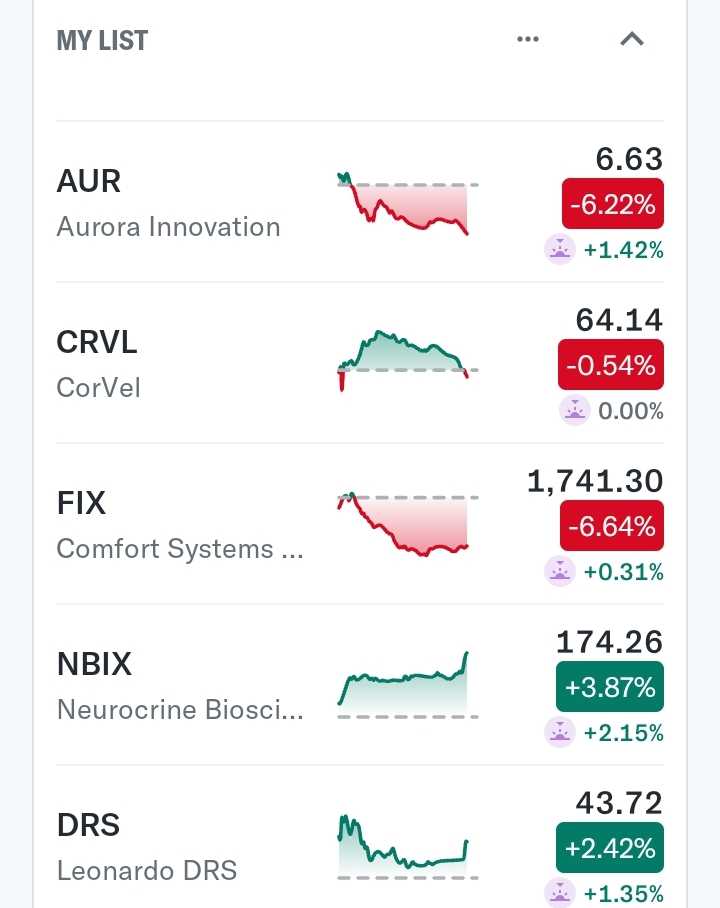Open the AUR intraday sparkline chart

click(x=408, y=203)
